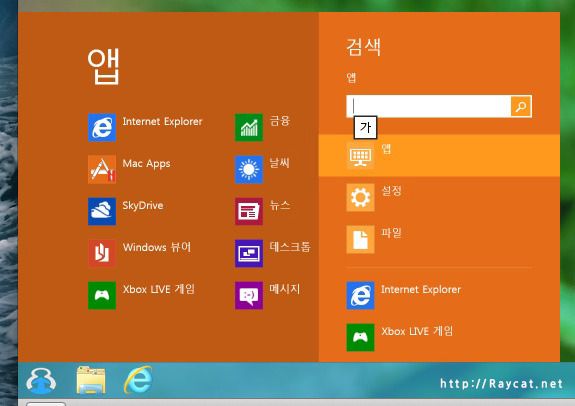The height and width of the screenshot is (406, 575).
Task: Click the 데스크톱 label text
Action: pos(290,247)
